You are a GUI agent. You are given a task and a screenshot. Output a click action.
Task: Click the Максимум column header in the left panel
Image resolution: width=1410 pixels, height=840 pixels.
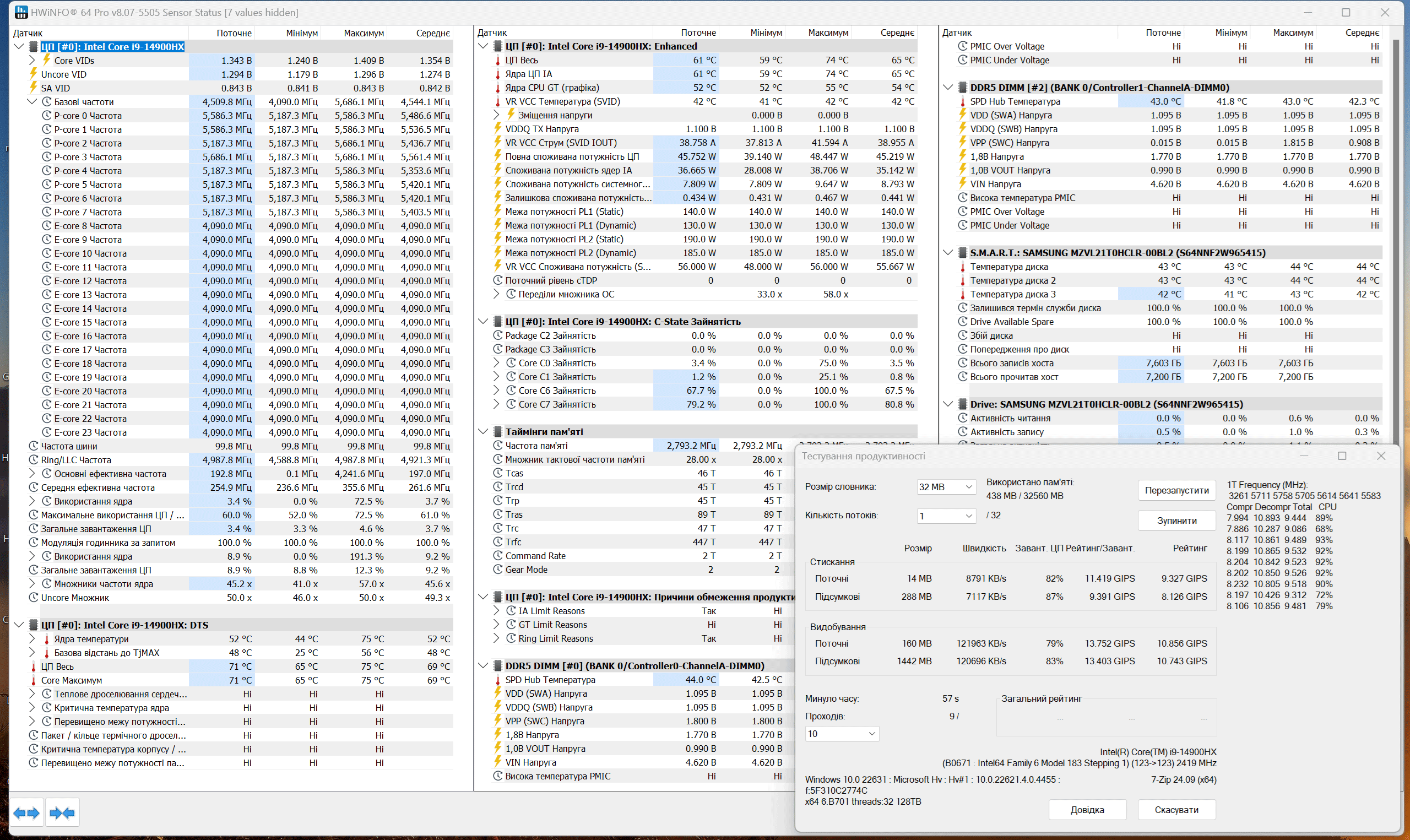coord(364,33)
